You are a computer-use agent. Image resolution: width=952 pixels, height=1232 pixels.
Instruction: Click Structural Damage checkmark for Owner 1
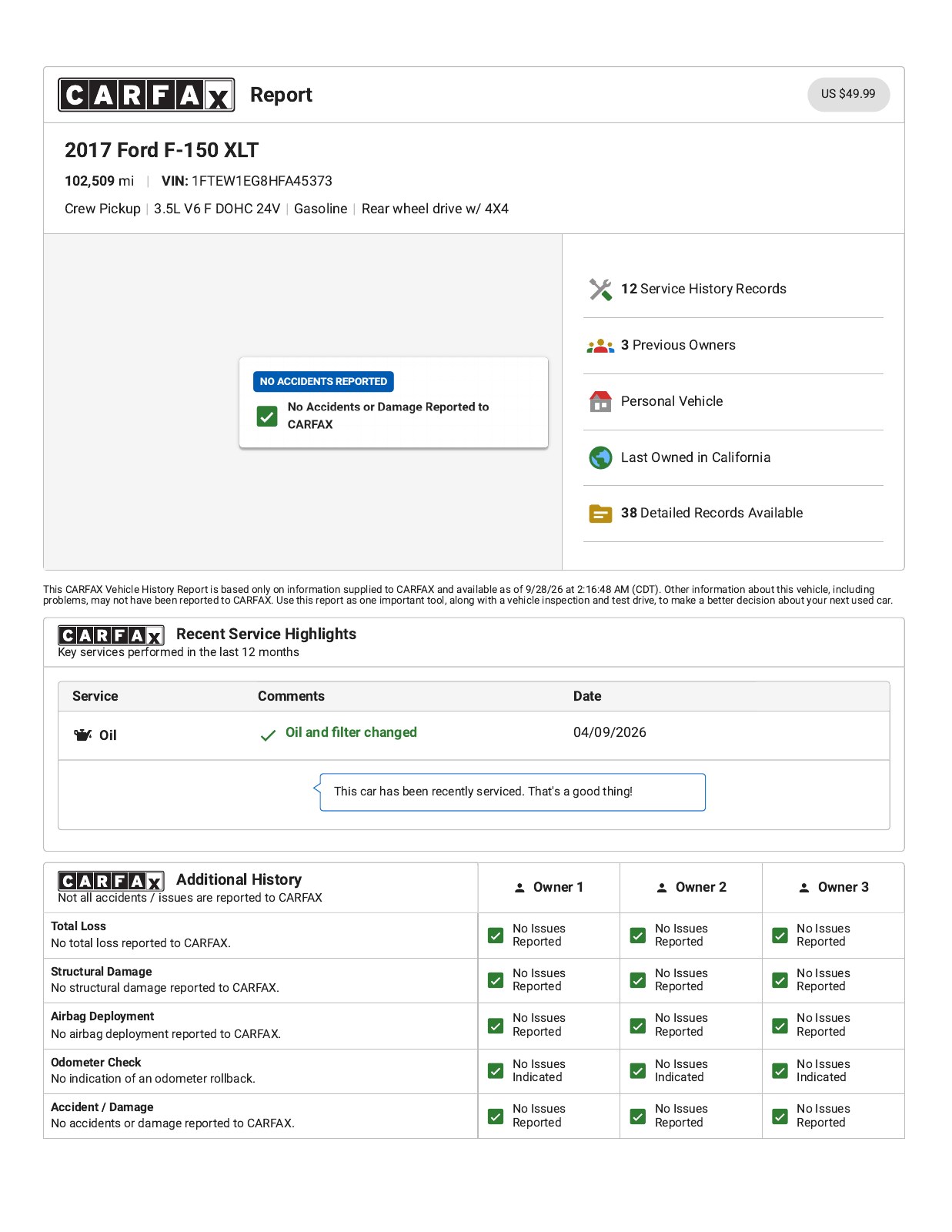496,980
